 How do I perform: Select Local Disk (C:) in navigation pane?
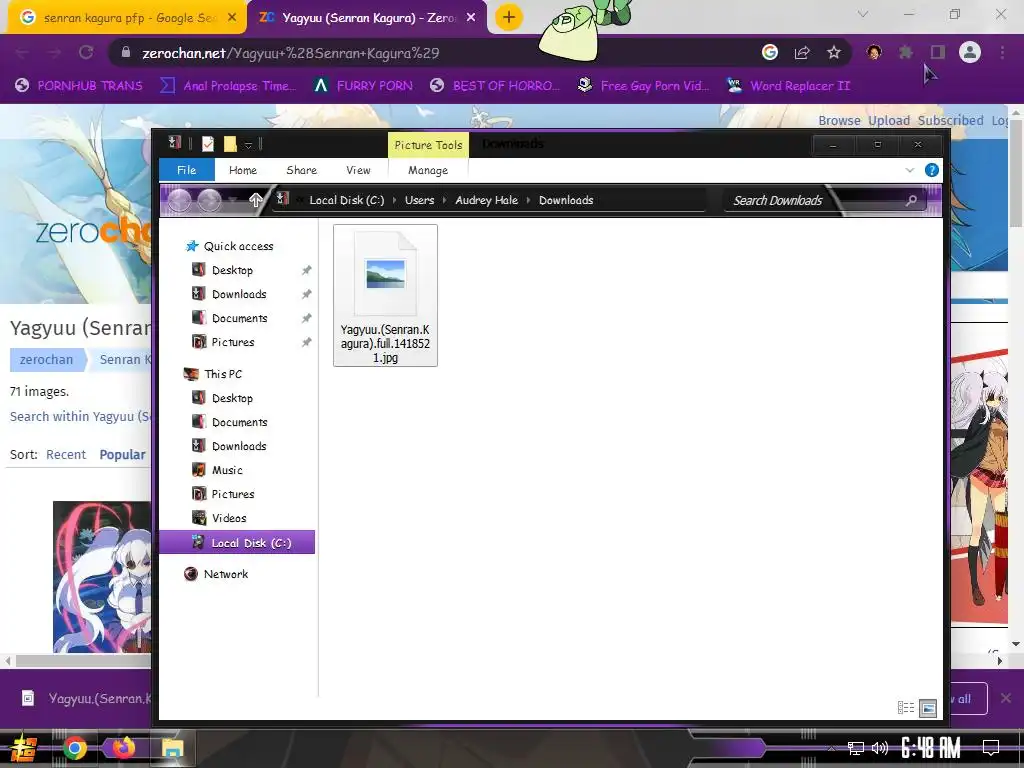[237, 543]
